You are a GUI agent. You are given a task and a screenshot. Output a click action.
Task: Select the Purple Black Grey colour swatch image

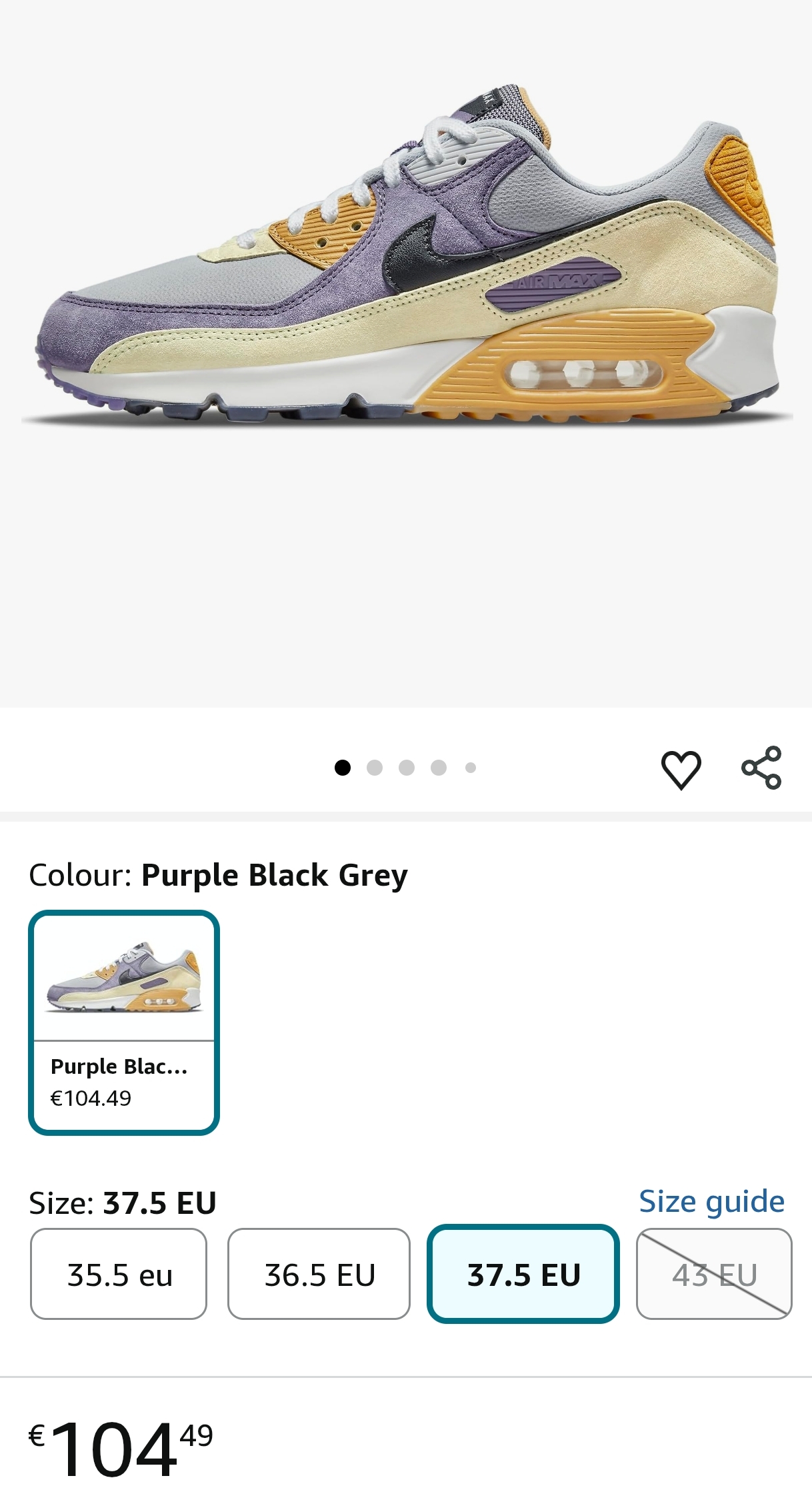click(x=124, y=977)
